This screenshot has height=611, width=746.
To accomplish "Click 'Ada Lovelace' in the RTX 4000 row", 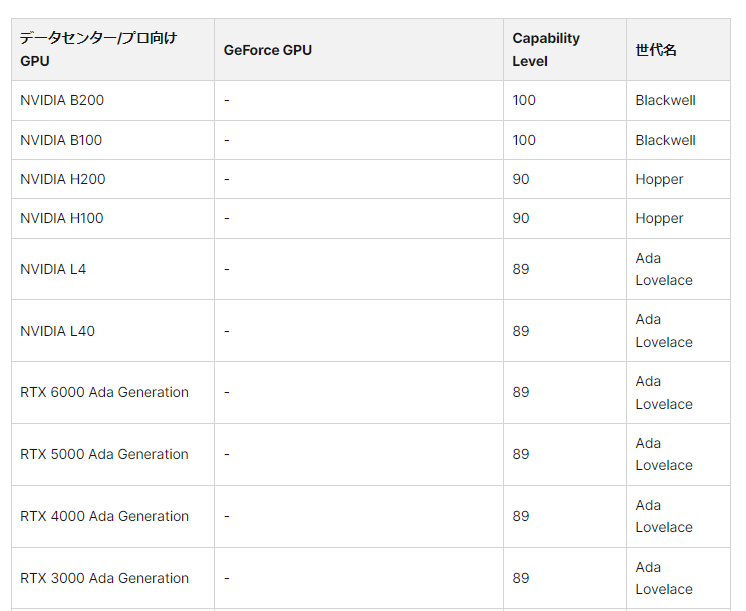I will 664,516.
